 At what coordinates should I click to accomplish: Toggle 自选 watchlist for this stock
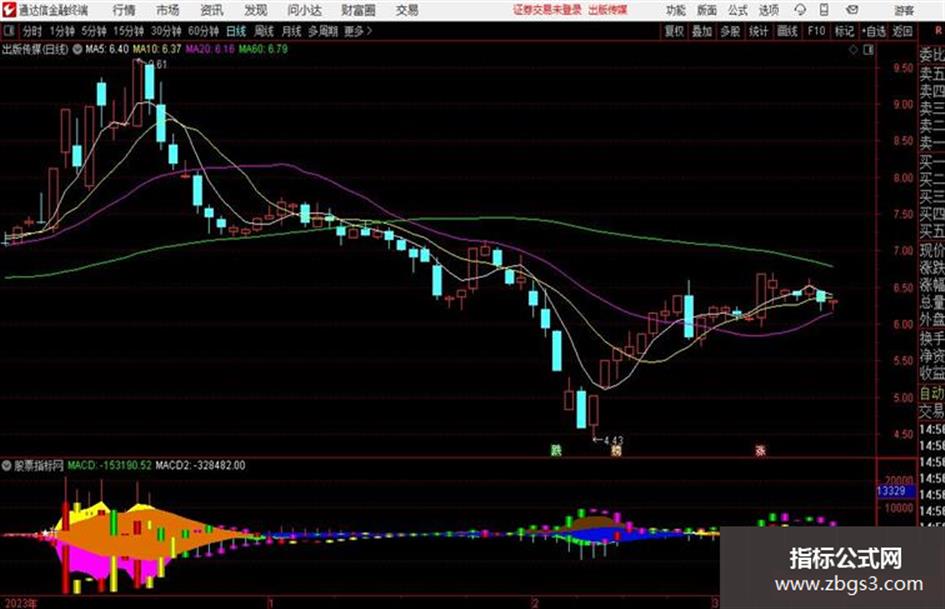click(x=874, y=31)
